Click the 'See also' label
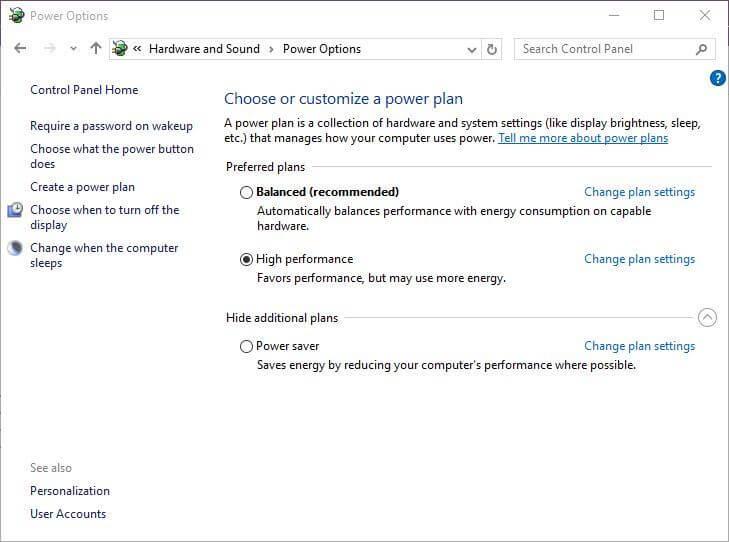This screenshot has height=542, width=729. tap(51, 468)
